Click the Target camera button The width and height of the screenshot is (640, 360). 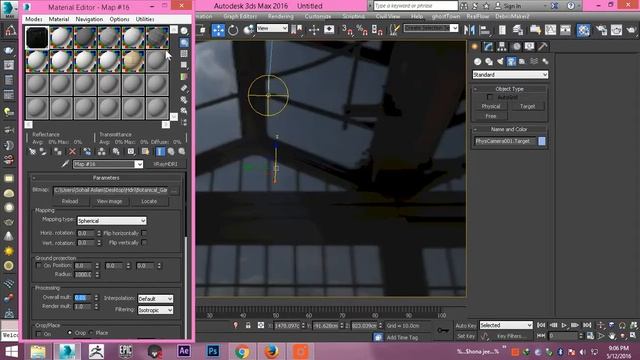(x=527, y=107)
